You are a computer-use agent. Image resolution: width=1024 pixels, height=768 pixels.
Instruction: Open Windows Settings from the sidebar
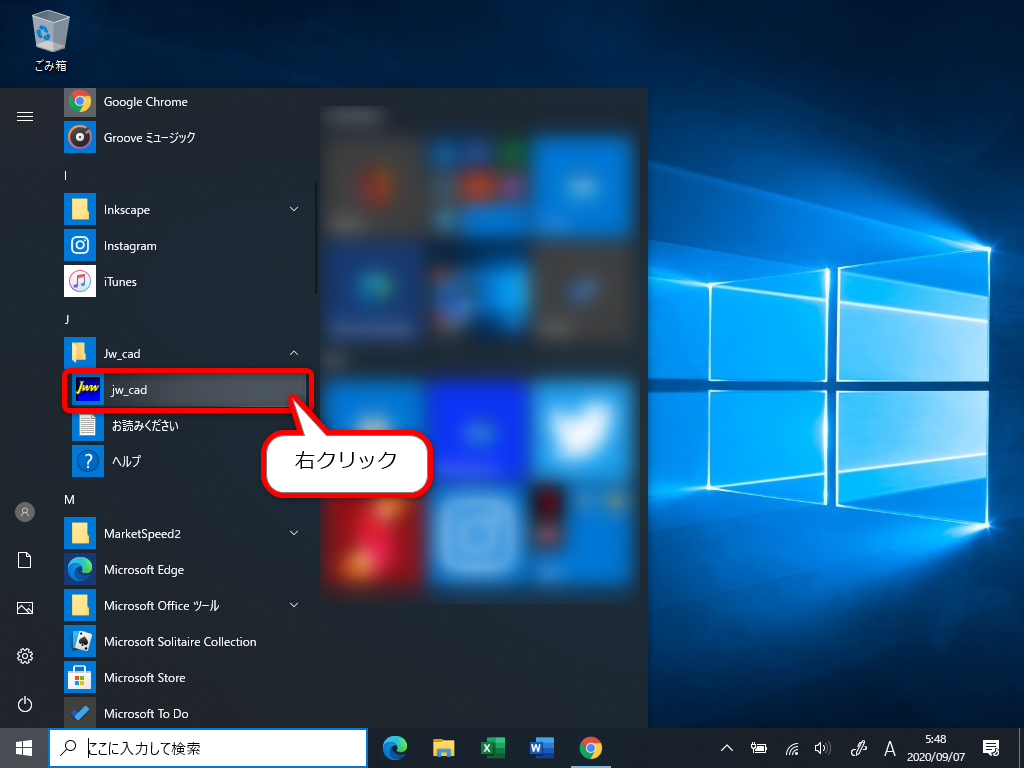point(24,656)
